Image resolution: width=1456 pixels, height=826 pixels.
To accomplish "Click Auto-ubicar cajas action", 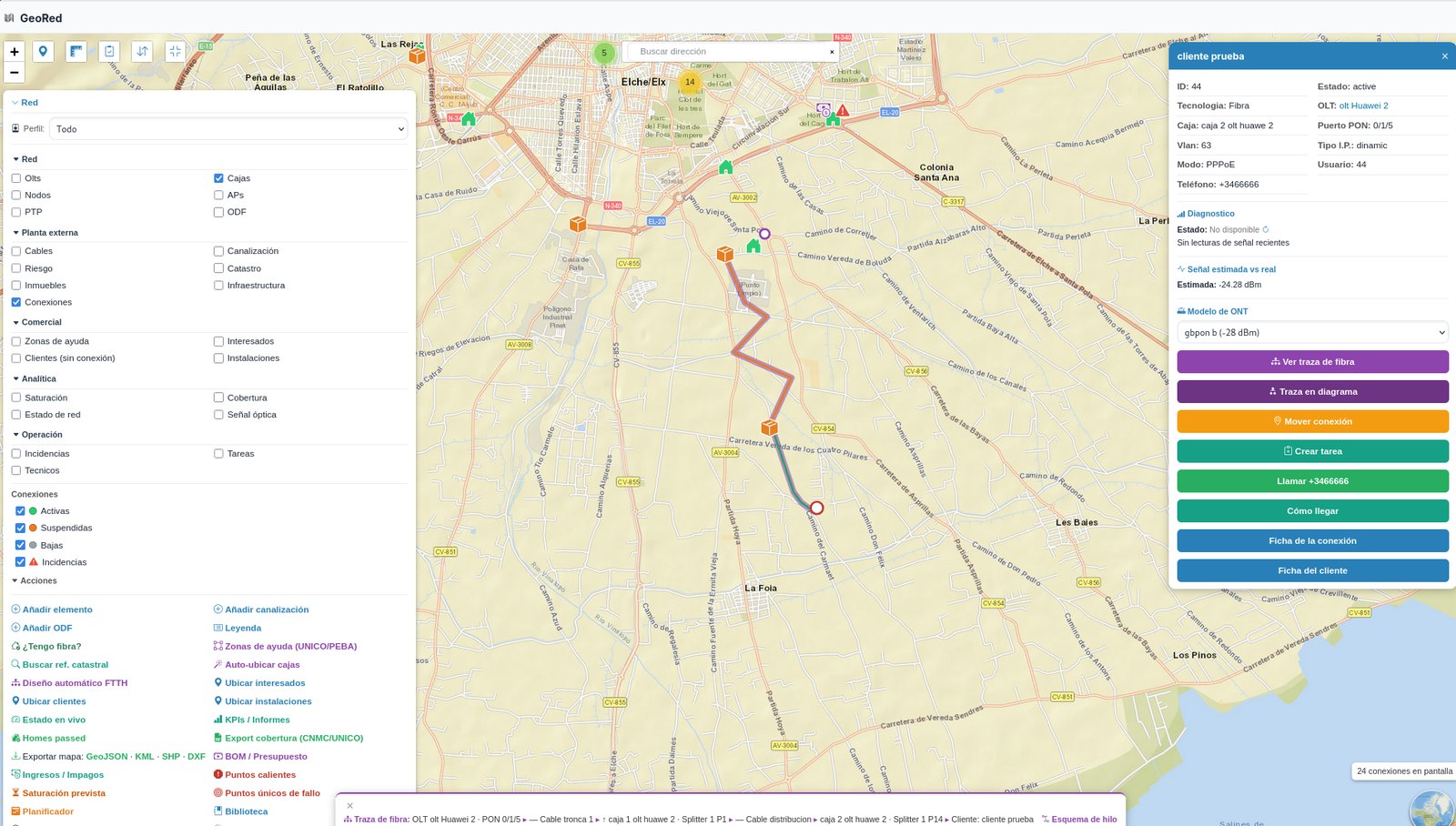I will [257, 665].
